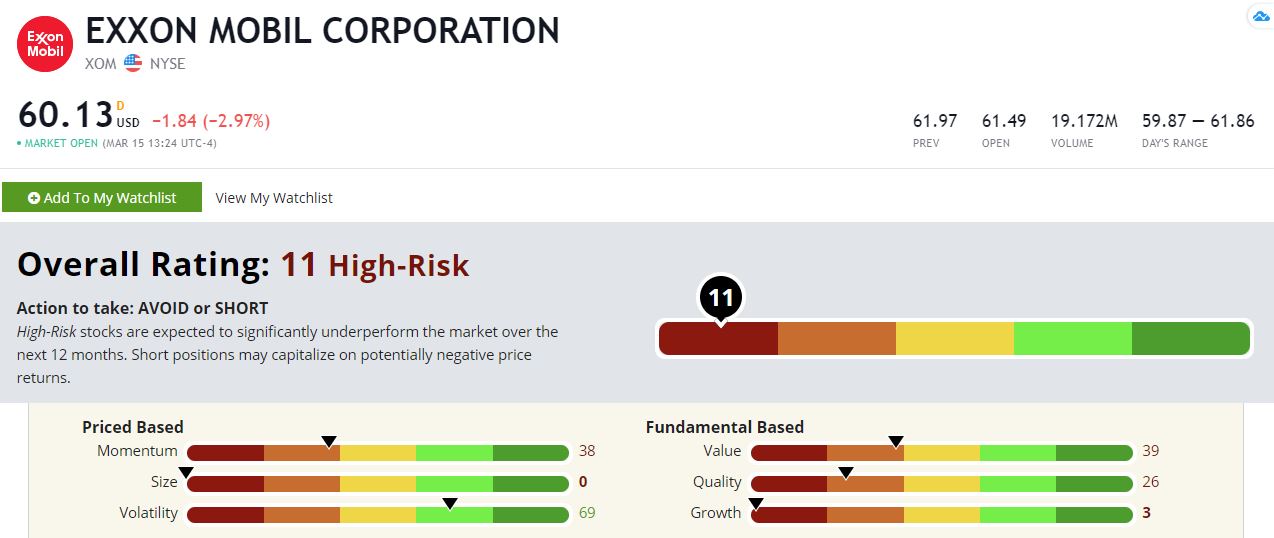This screenshot has height=538, width=1274.
Task: Click the dark green overall rating segment
Action: (1190, 340)
